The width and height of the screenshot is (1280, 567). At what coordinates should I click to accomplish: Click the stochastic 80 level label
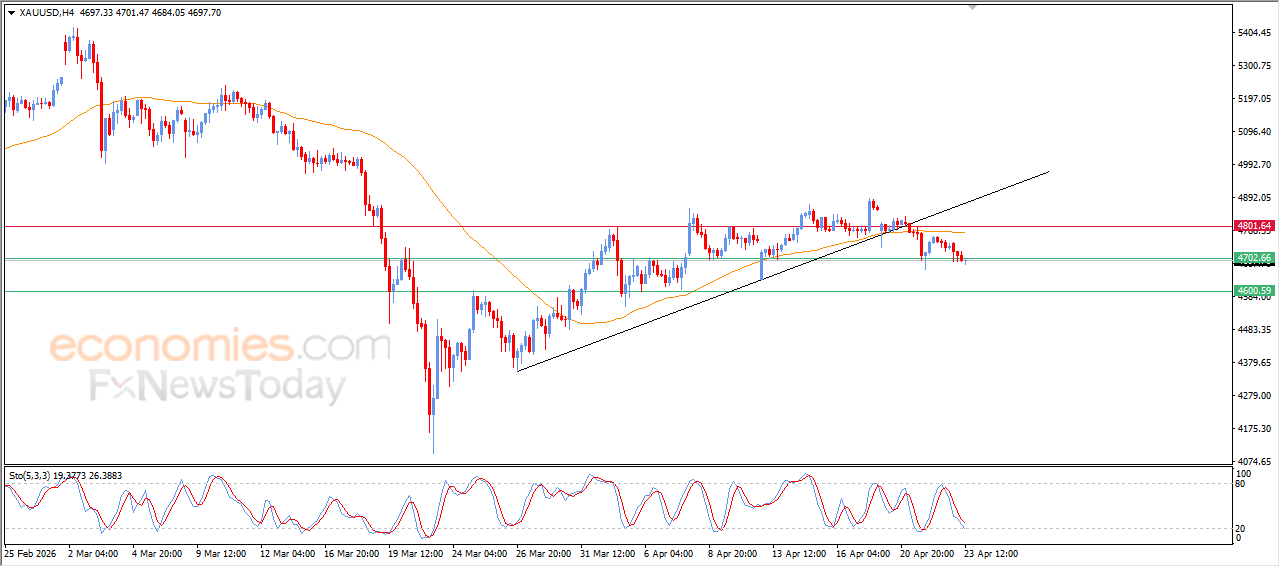click(1242, 484)
